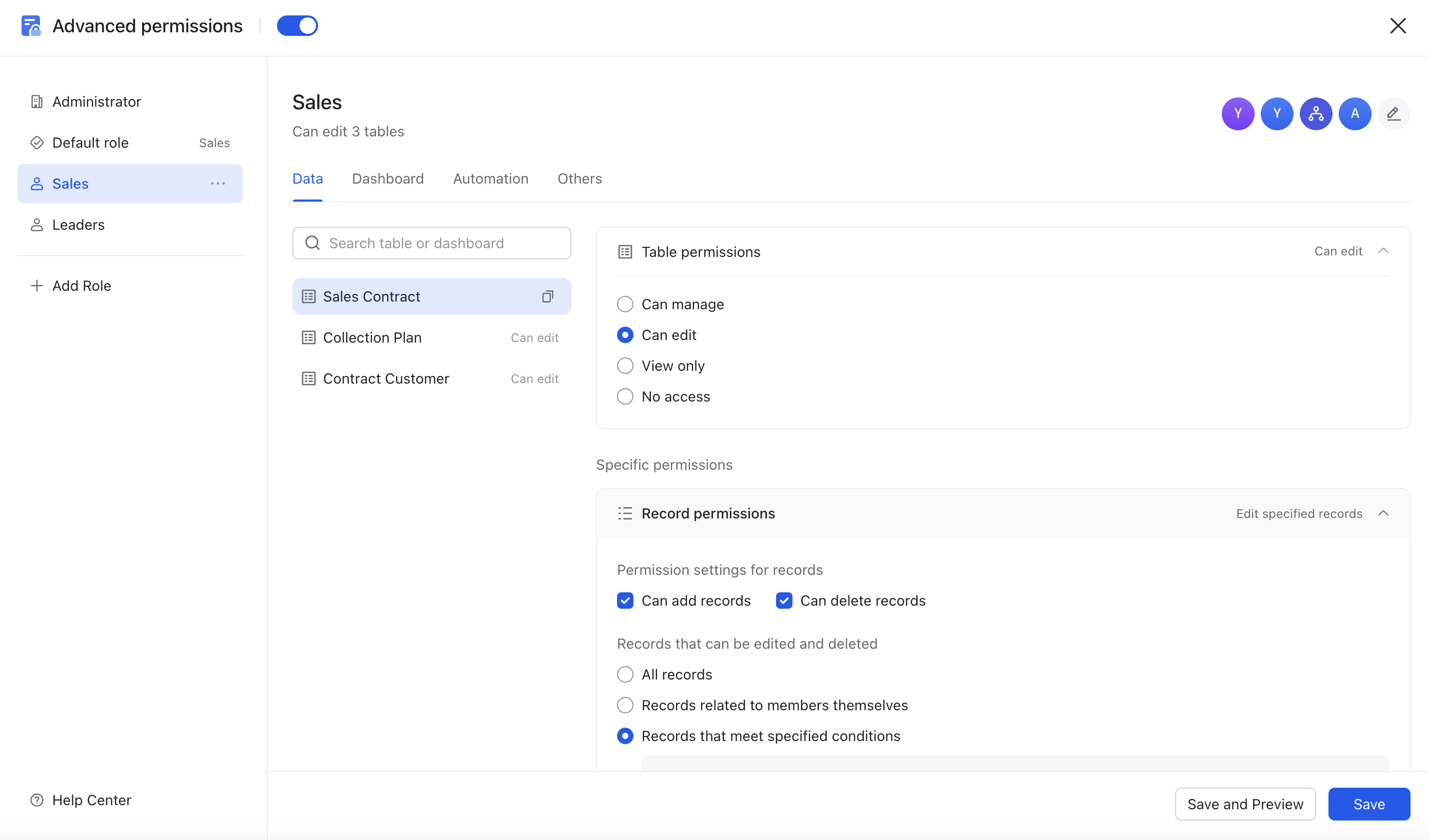Switch to the Automation tab
This screenshot has height=840, width=1429.
click(x=490, y=178)
